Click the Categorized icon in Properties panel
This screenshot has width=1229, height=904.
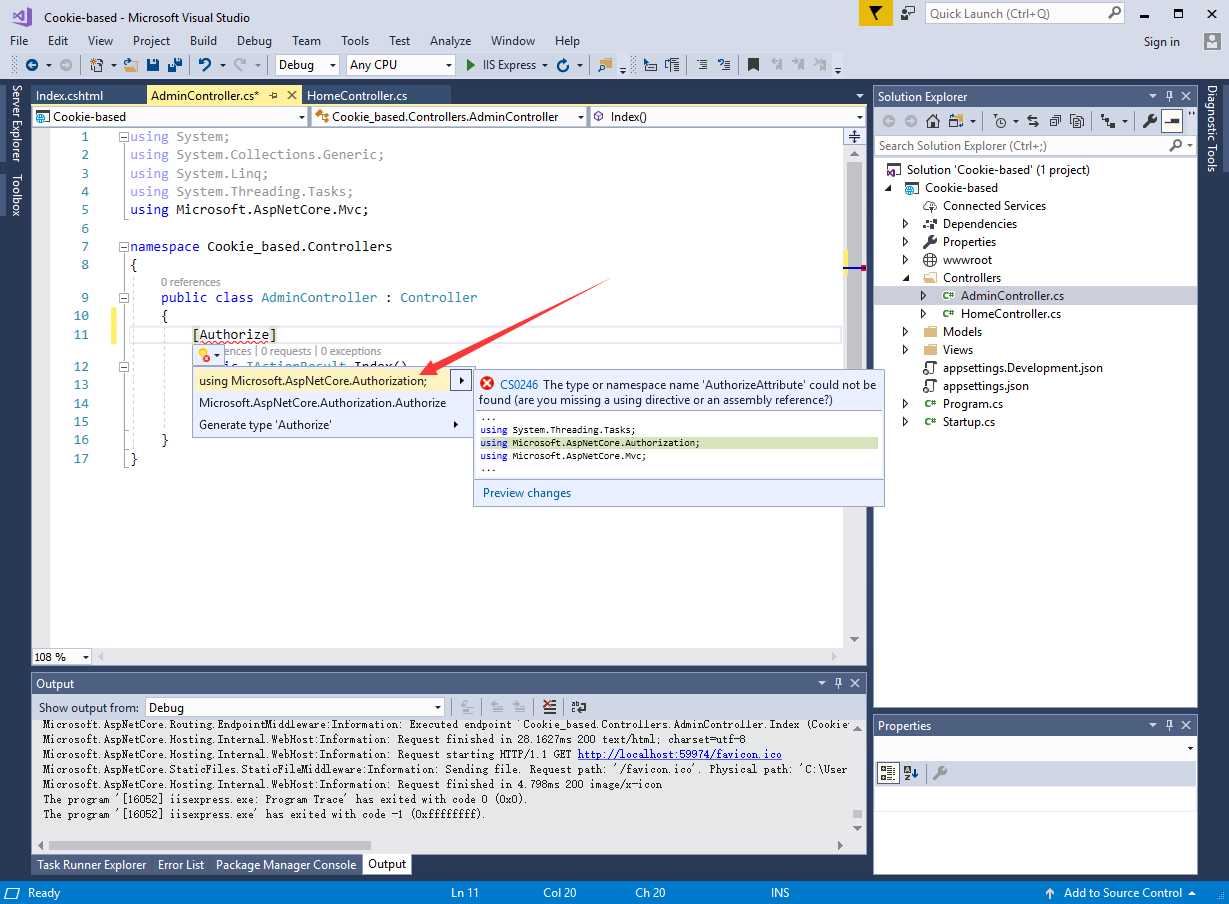point(887,772)
